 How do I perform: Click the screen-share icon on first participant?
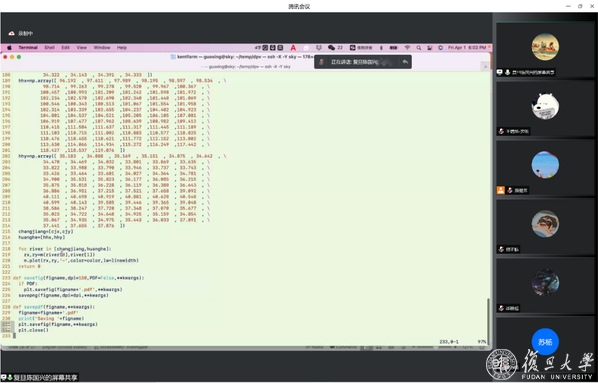500,72
